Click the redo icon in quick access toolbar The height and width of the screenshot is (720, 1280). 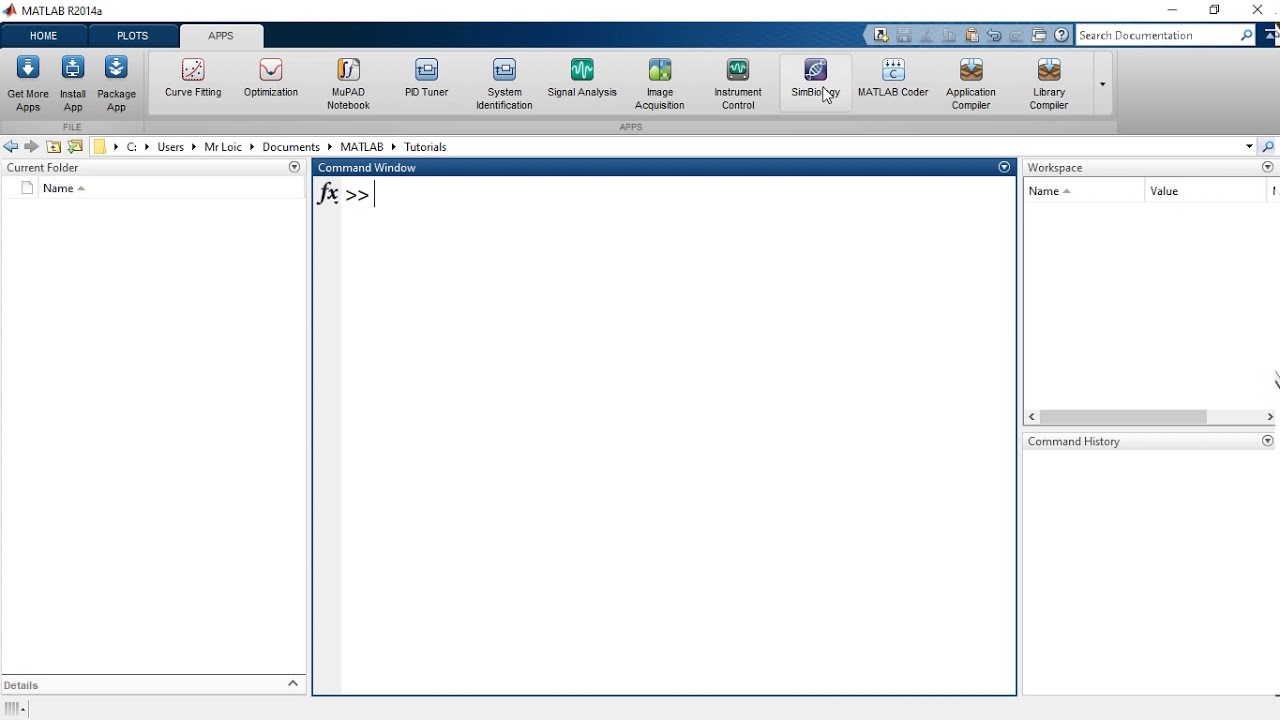click(1017, 35)
